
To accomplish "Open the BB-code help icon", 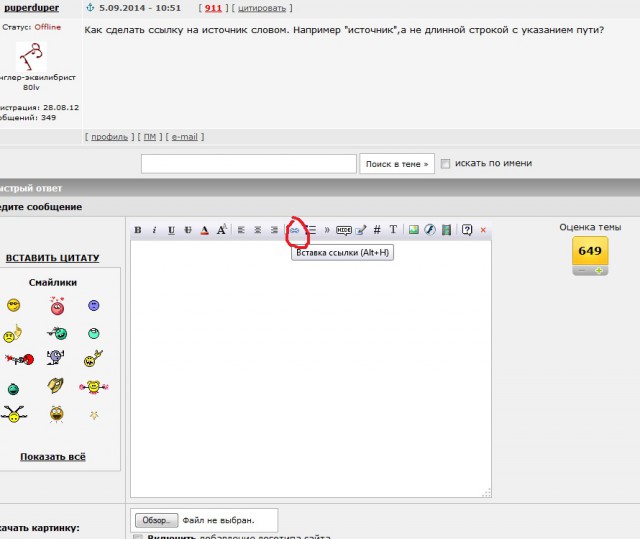I will click(467, 230).
